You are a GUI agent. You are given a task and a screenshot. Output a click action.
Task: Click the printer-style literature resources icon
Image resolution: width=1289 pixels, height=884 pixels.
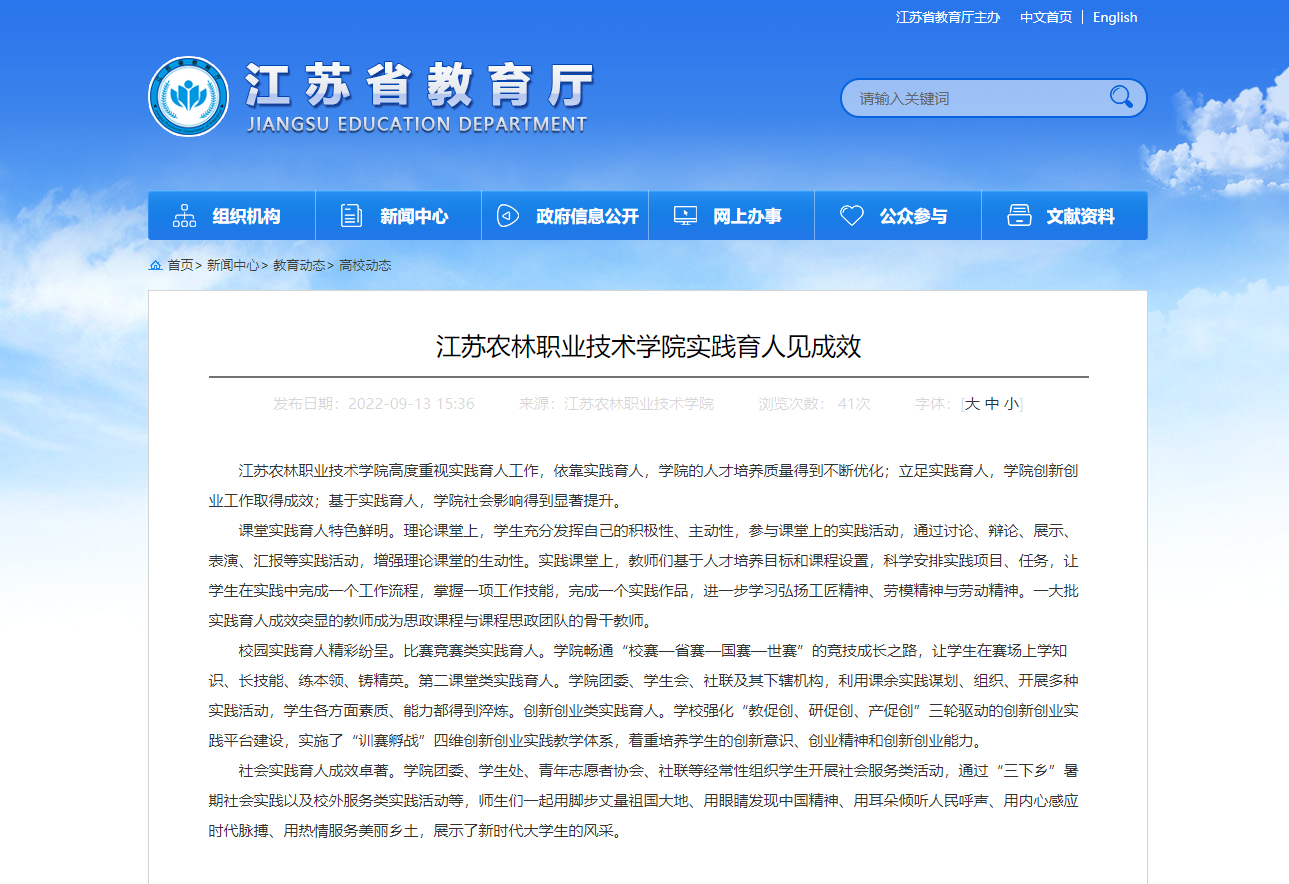coord(1019,216)
